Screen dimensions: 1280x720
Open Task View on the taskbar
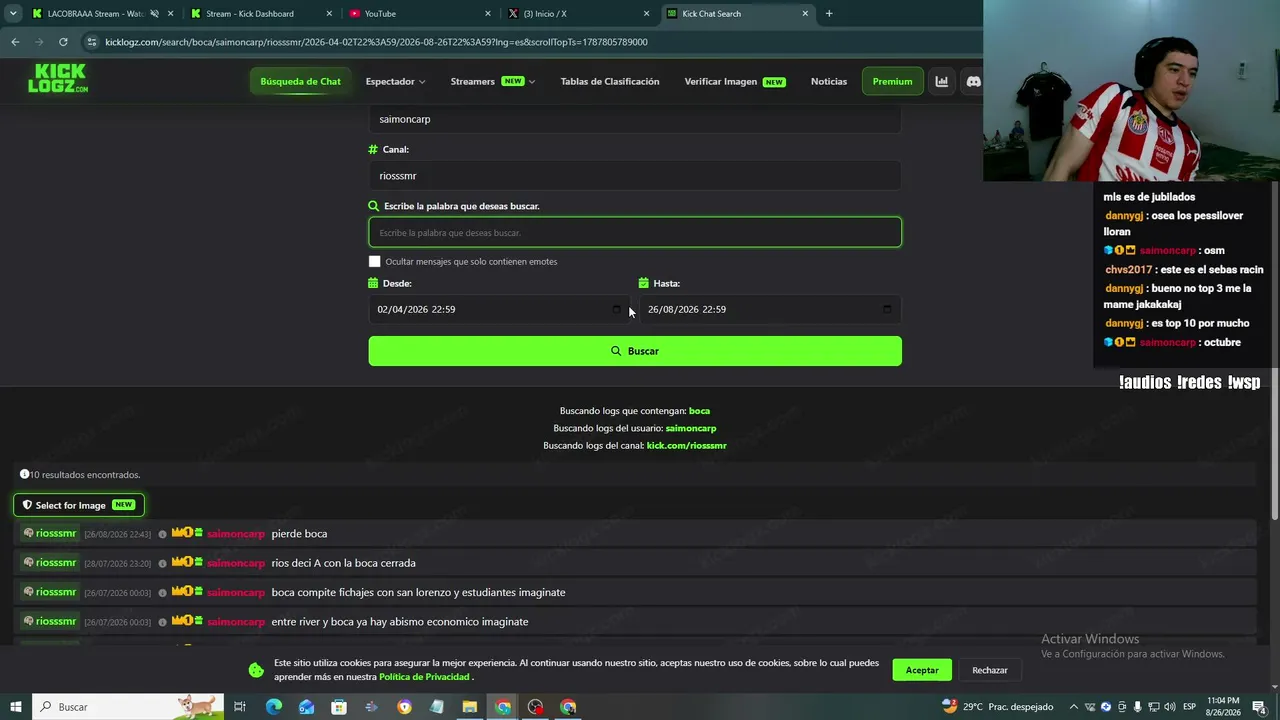tap(240, 707)
